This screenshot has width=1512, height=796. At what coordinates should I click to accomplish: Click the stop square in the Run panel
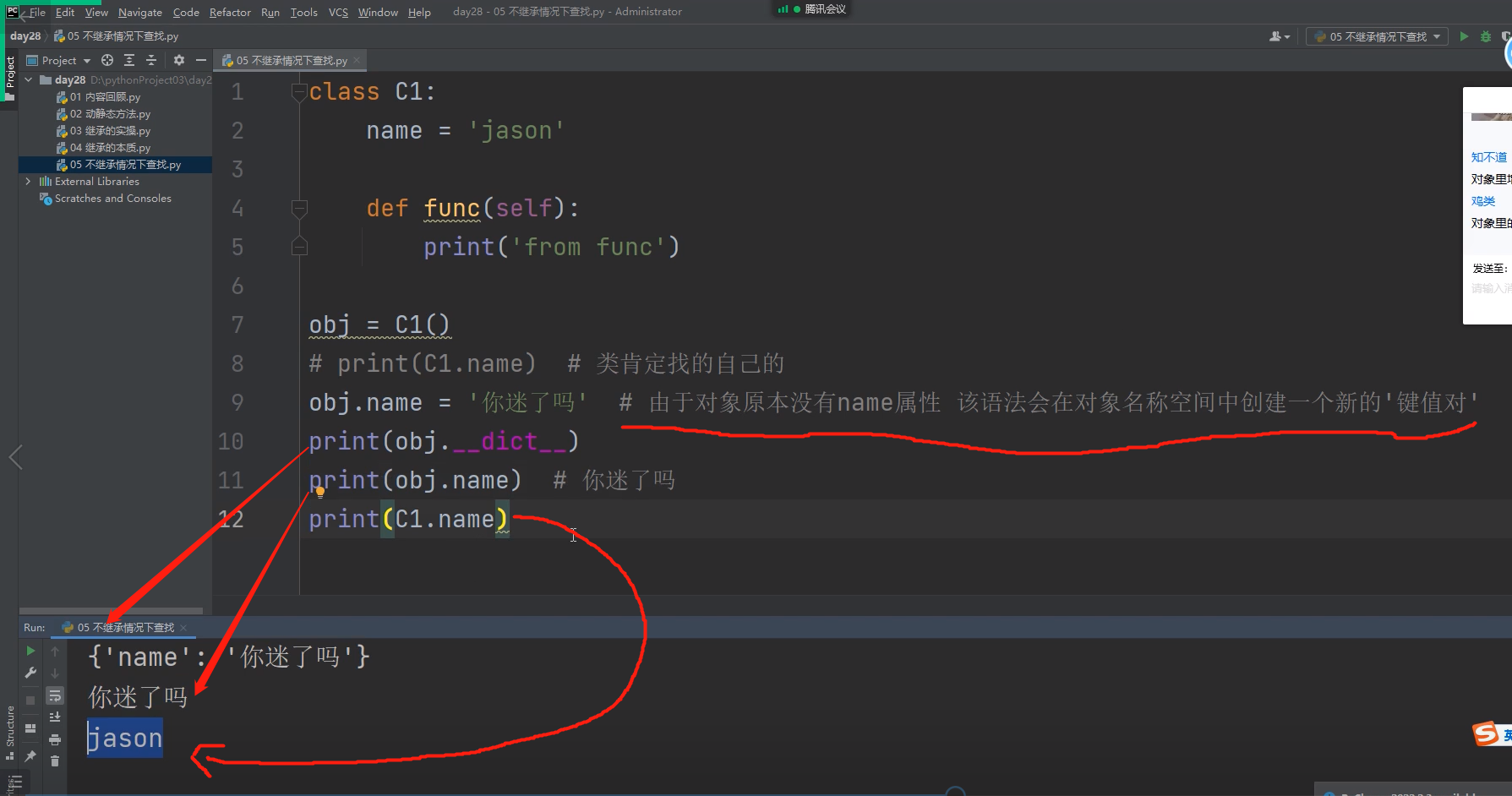30,701
